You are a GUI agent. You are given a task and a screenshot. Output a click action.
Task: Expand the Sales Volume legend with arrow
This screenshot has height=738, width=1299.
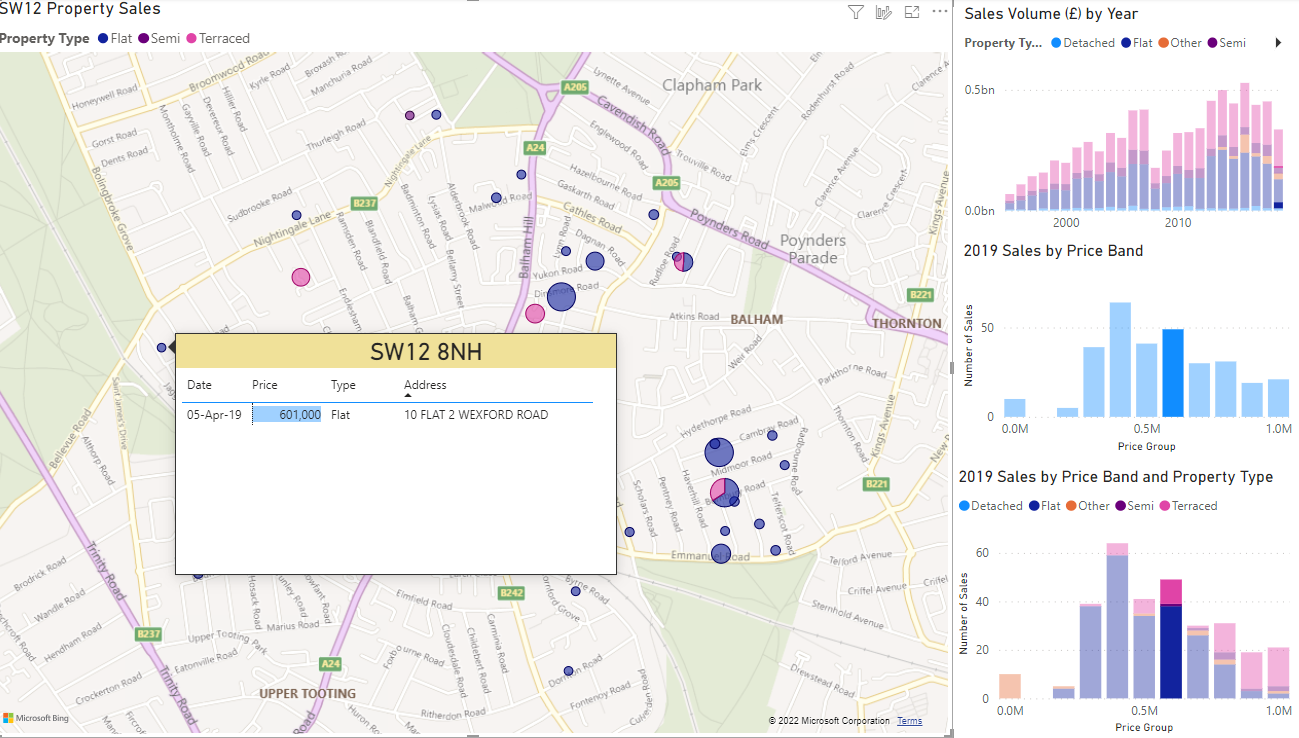coord(1278,43)
